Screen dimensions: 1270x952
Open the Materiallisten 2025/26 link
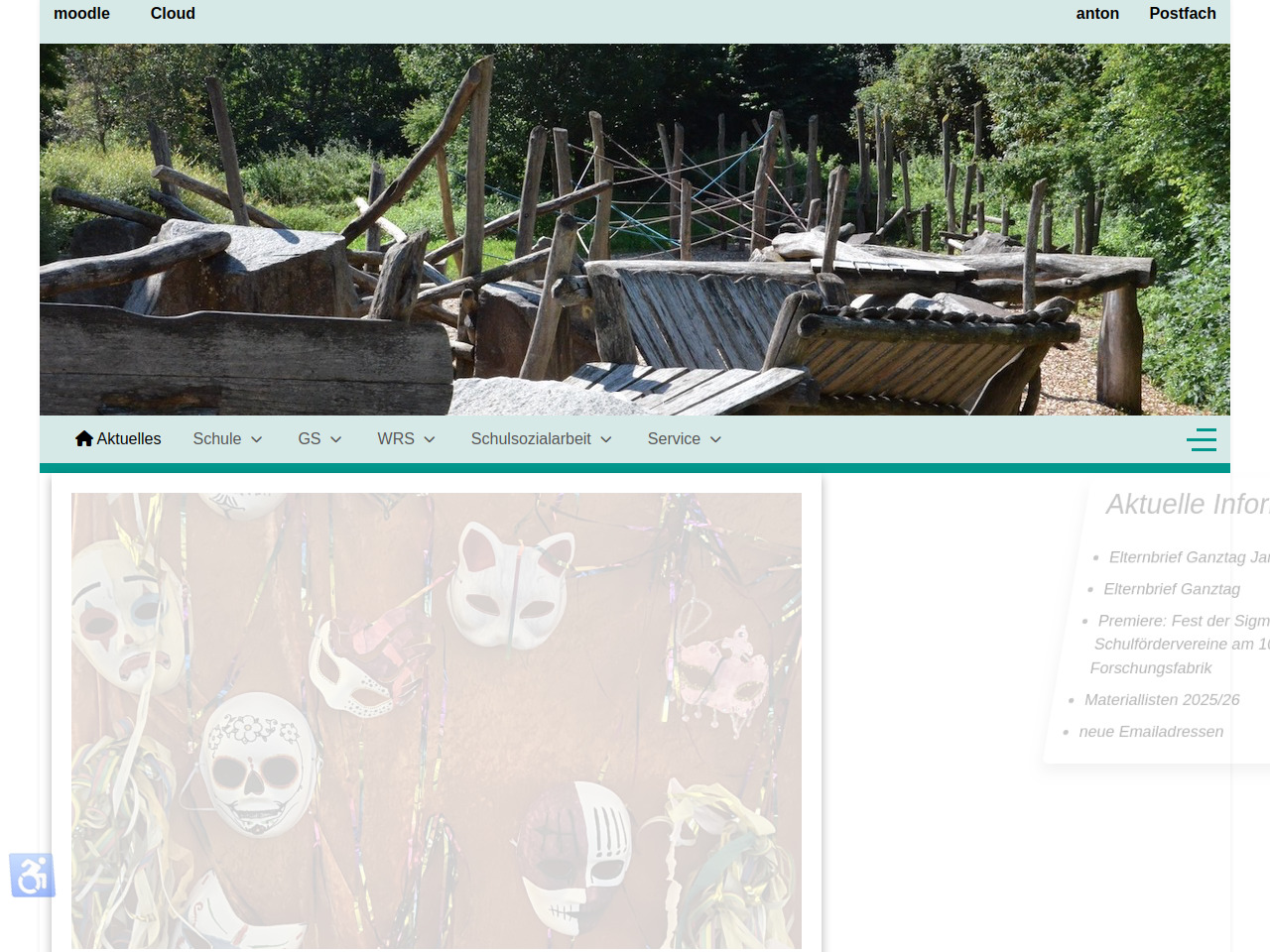point(1162,700)
